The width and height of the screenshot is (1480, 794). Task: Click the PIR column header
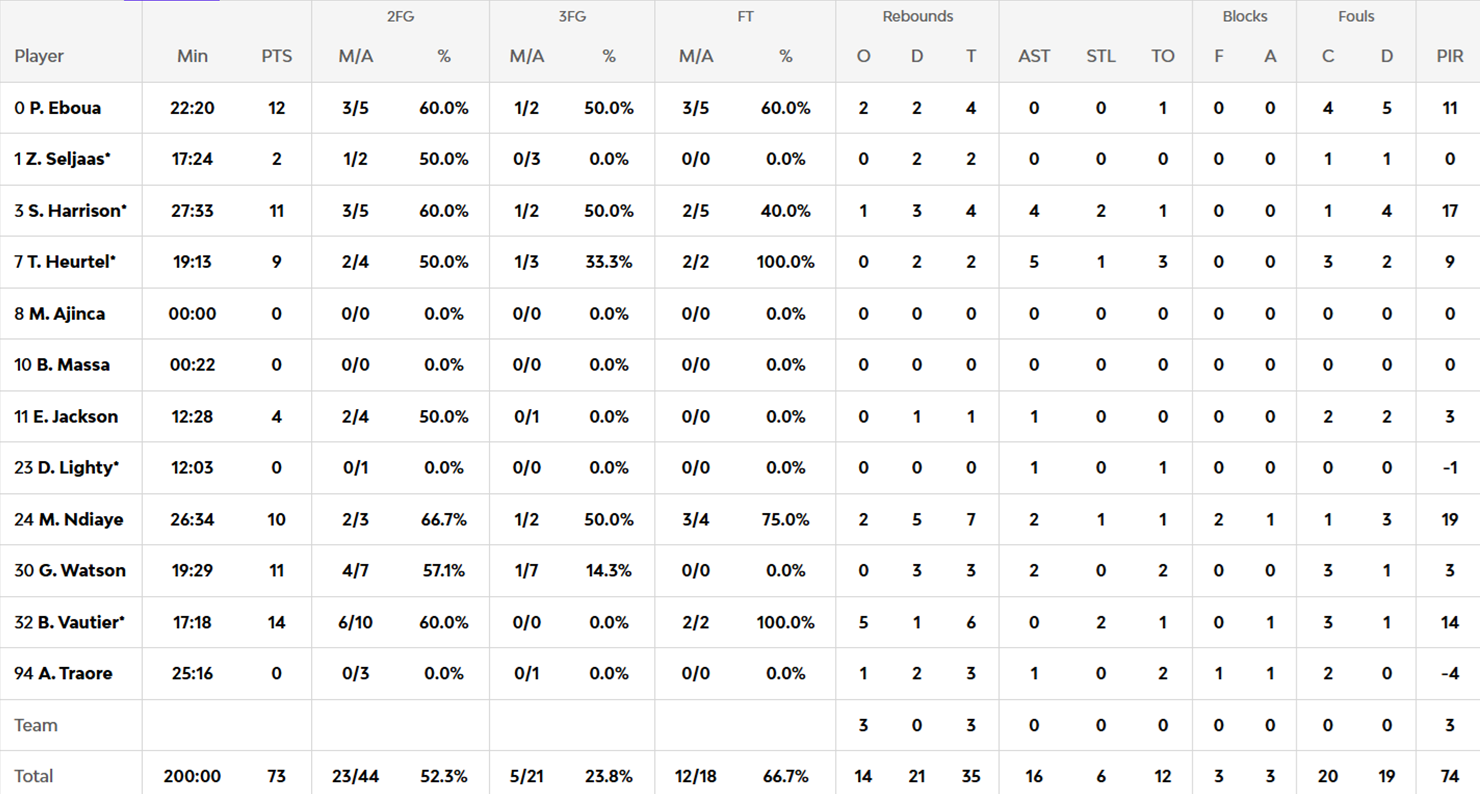[x=1449, y=56]
